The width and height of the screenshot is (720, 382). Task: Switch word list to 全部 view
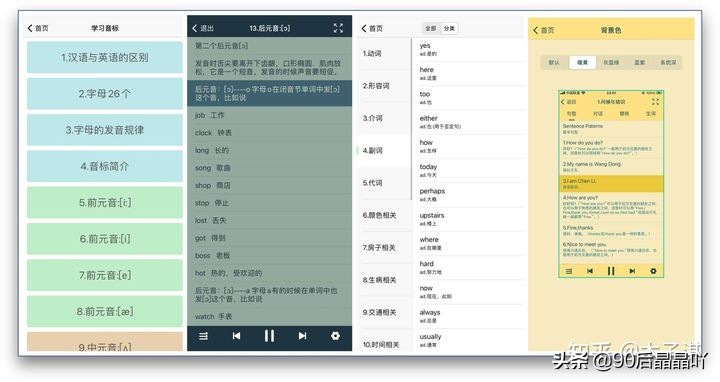430,28
